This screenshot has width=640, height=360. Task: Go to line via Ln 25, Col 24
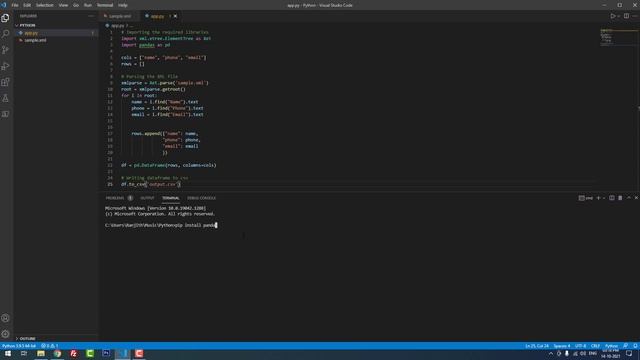(537, 346)
